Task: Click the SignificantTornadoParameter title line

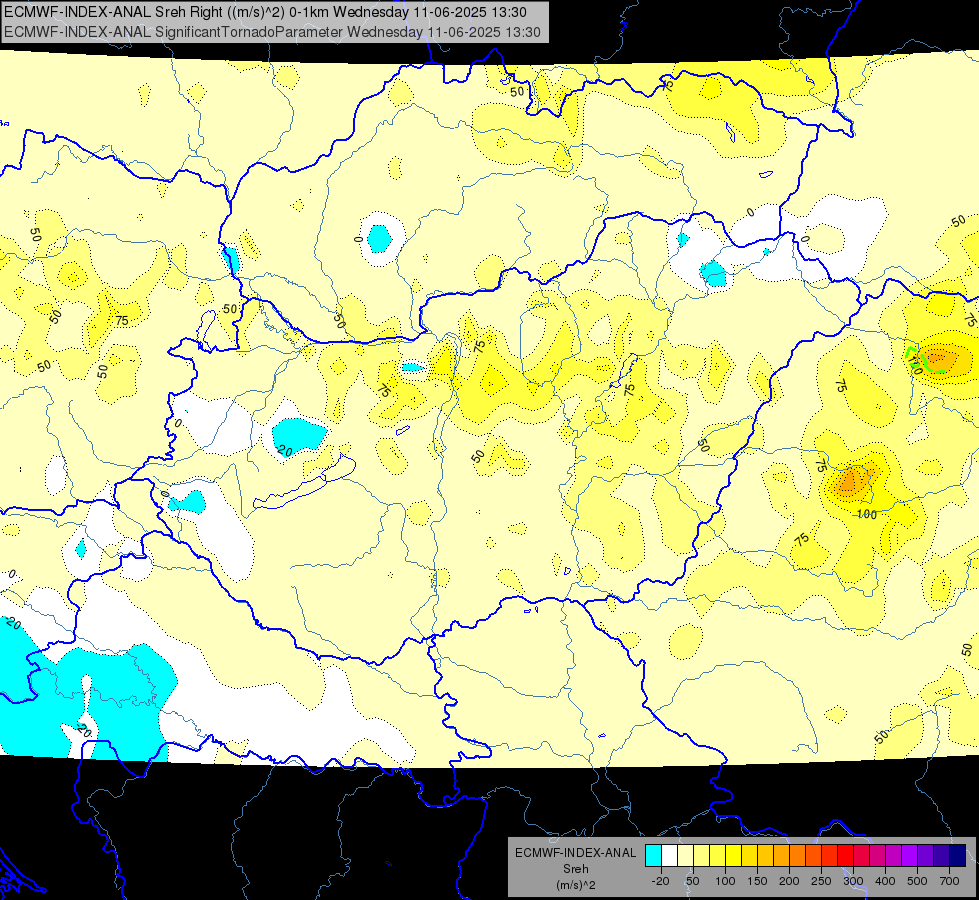Action: tap(272, 32)
